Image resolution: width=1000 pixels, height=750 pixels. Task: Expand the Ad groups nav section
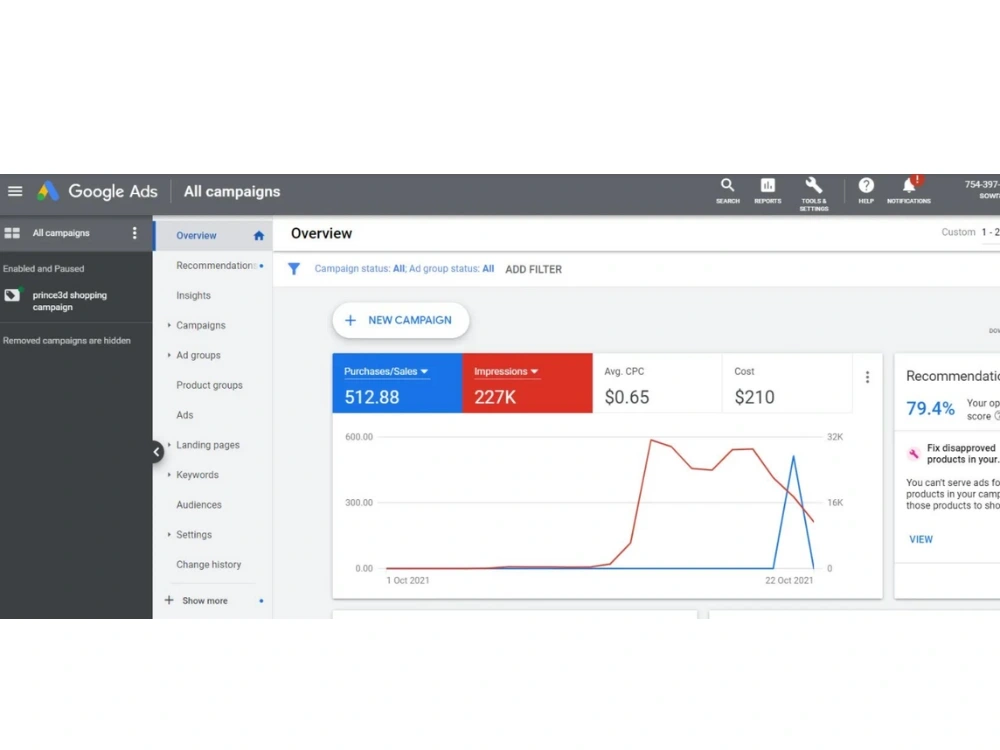coord(169,355)
